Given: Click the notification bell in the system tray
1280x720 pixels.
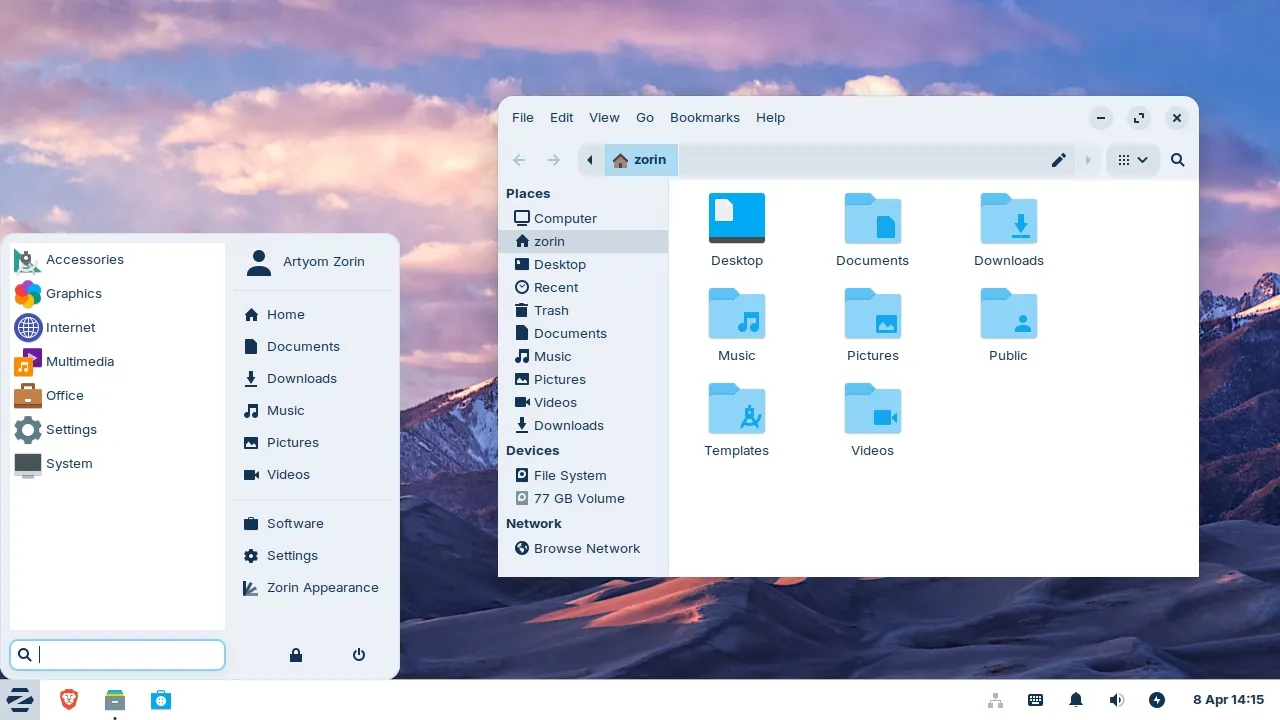Looking at the screenshot, I should (1076, 700).
